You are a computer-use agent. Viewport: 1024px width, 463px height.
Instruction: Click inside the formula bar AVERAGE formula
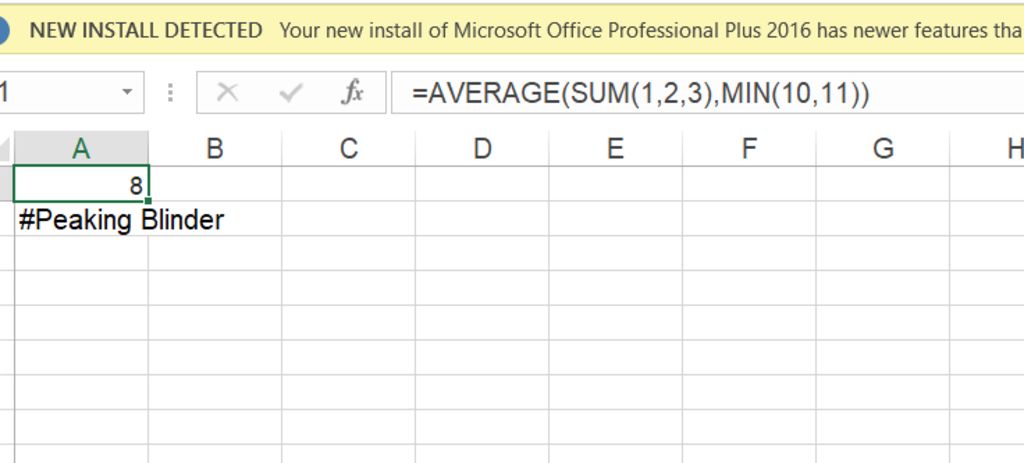[640, 94]
